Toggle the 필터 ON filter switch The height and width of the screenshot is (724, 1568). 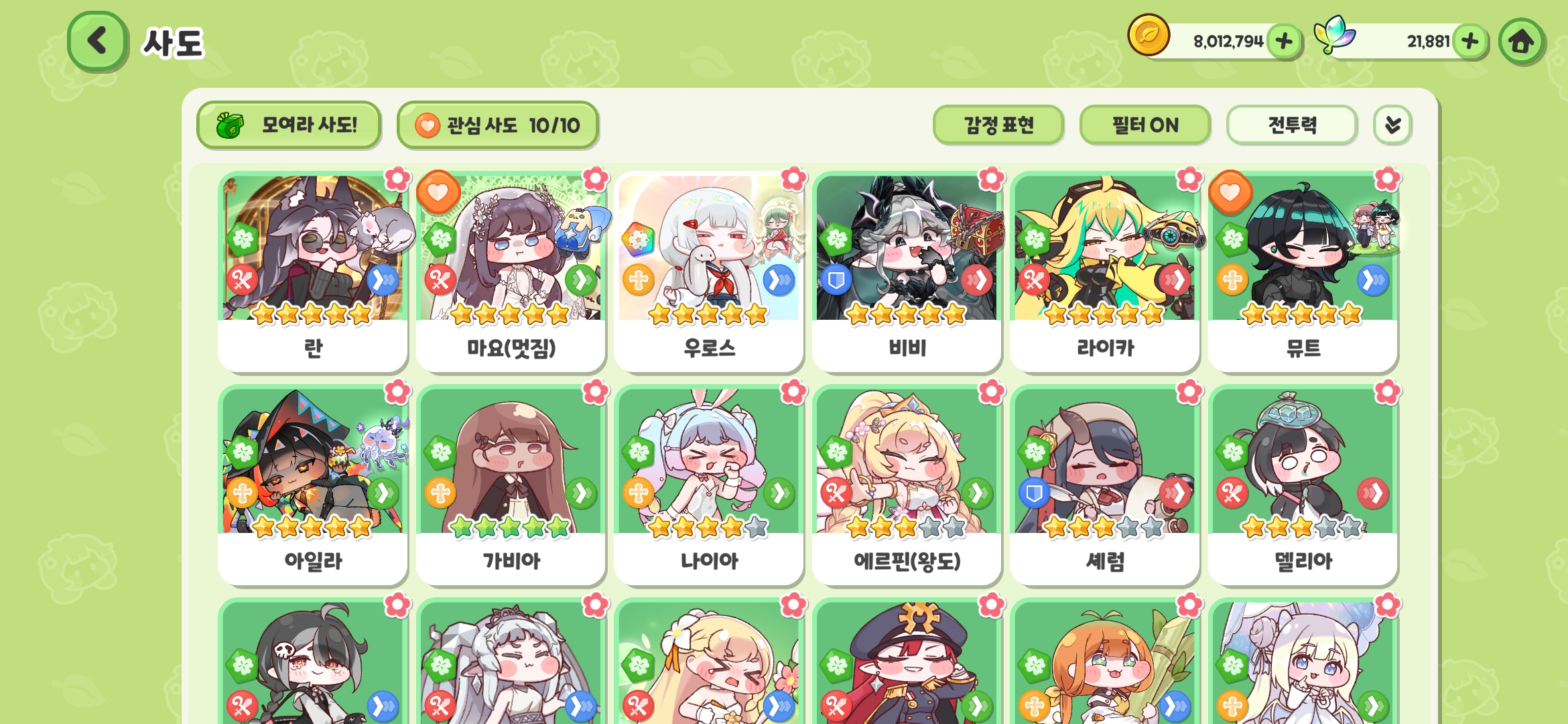[x=1145, y=125]
